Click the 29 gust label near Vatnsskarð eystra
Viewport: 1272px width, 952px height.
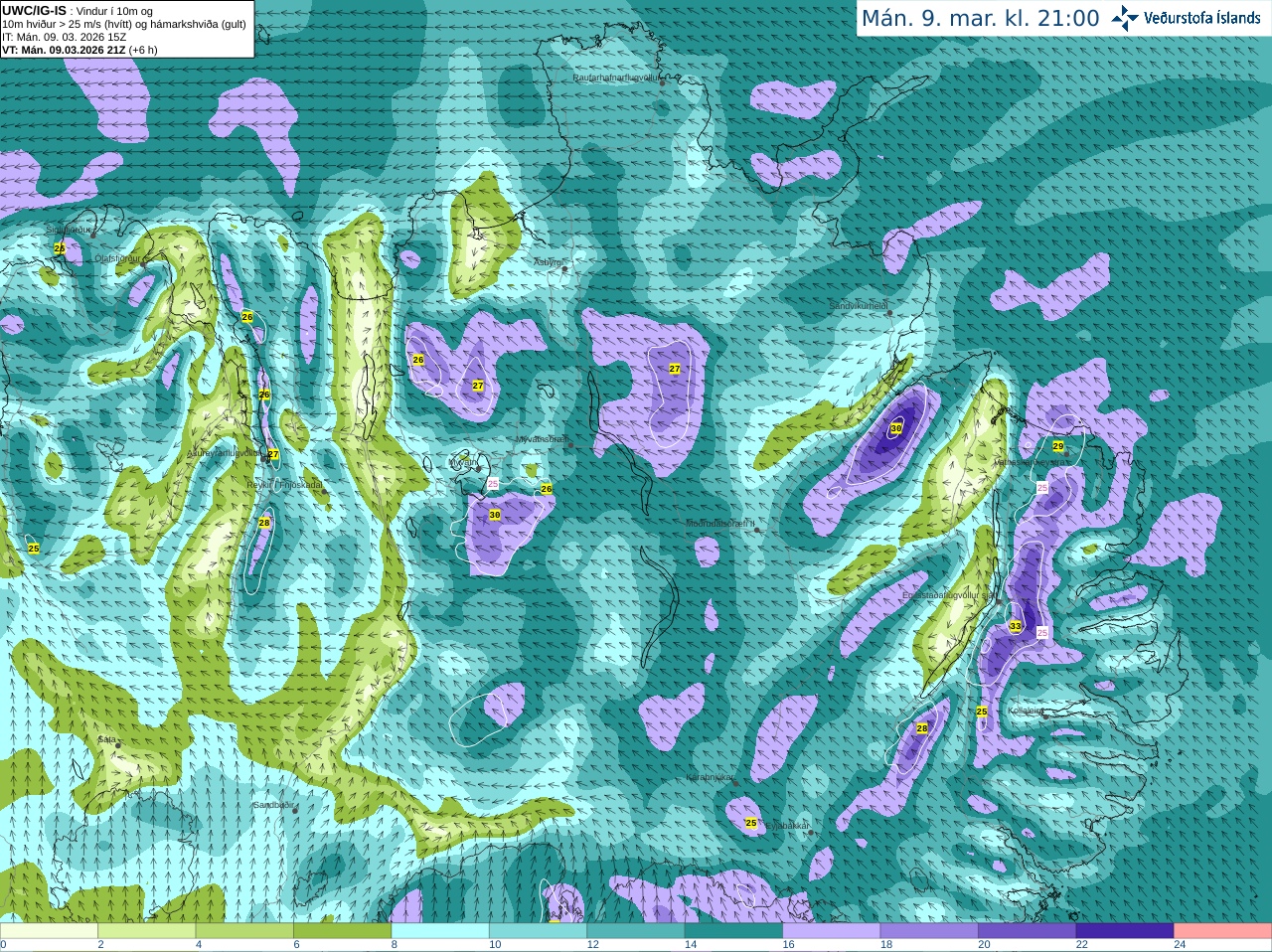1057,446
